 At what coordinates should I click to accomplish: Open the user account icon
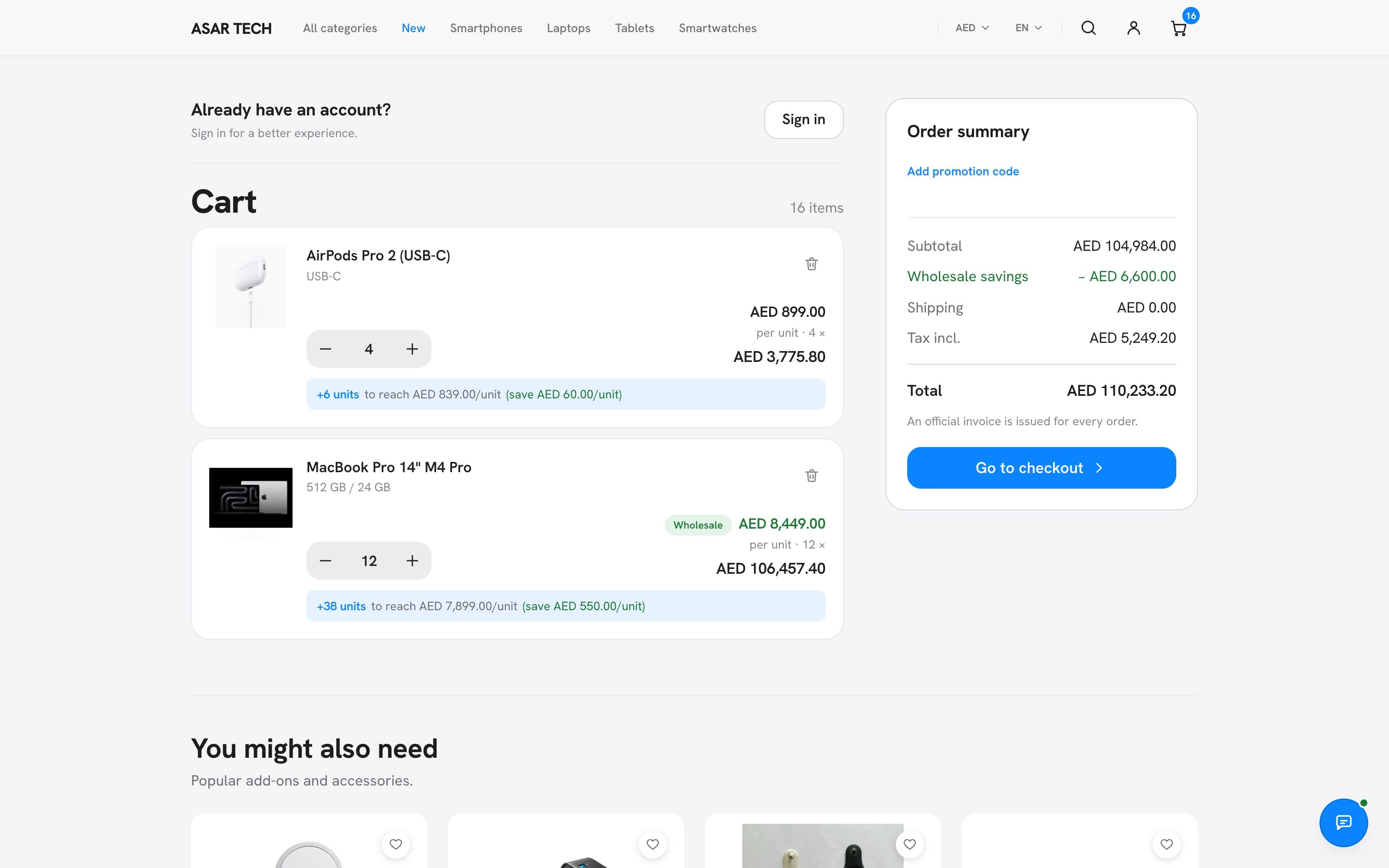coord(1133,28)
